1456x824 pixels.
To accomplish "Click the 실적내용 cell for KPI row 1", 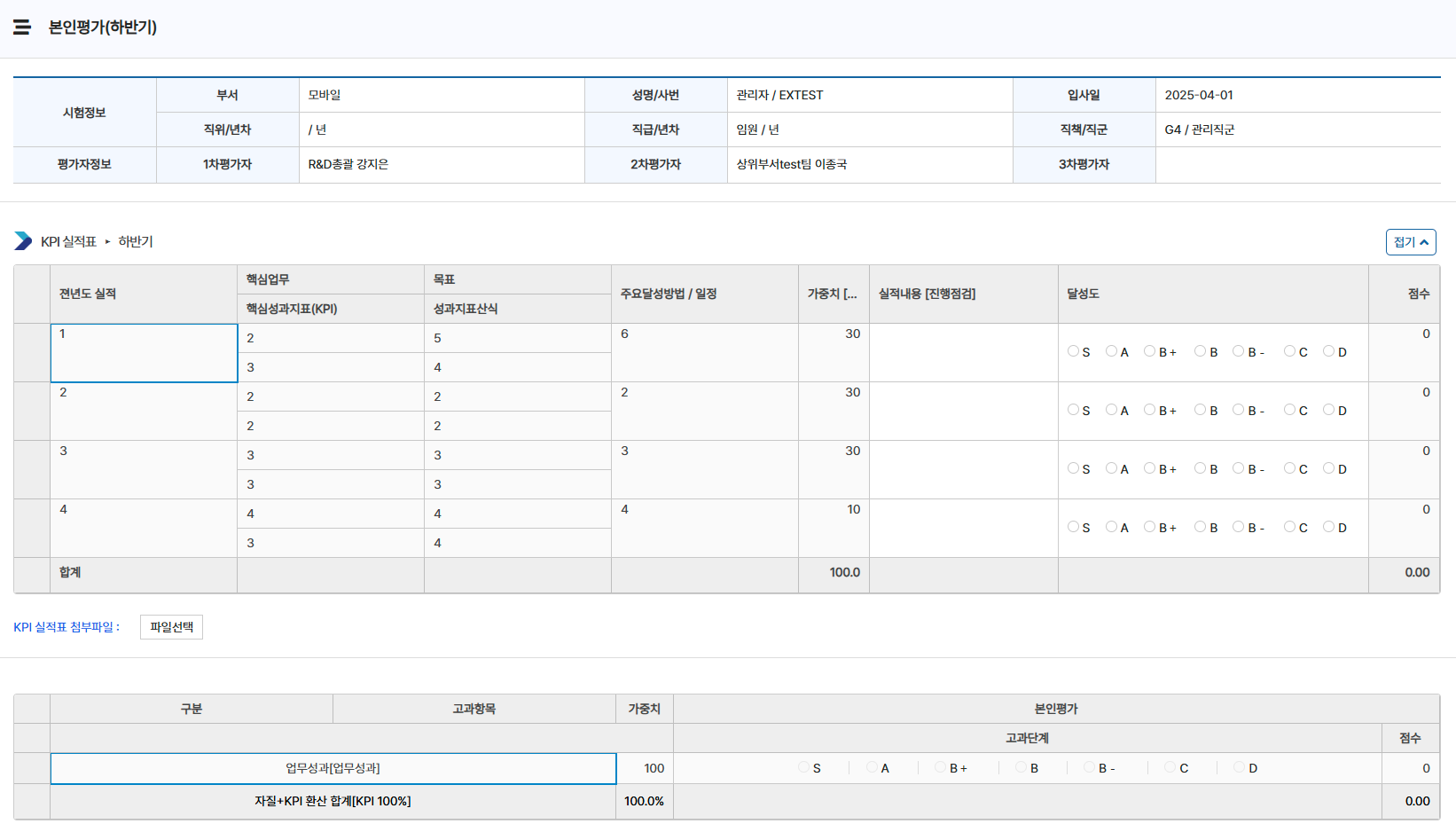I will point(964,353).
